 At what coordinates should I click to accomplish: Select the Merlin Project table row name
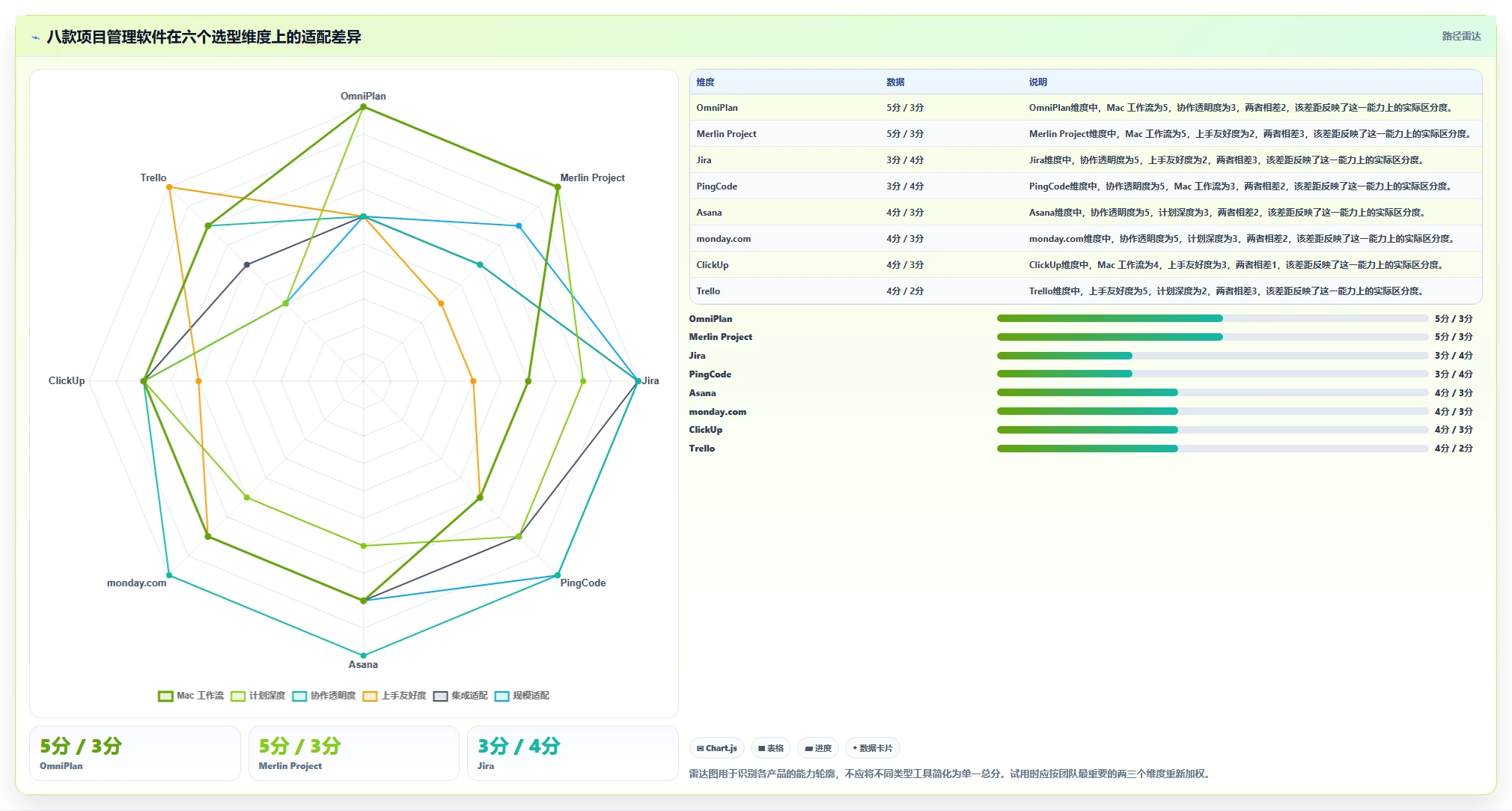(726, 134)
